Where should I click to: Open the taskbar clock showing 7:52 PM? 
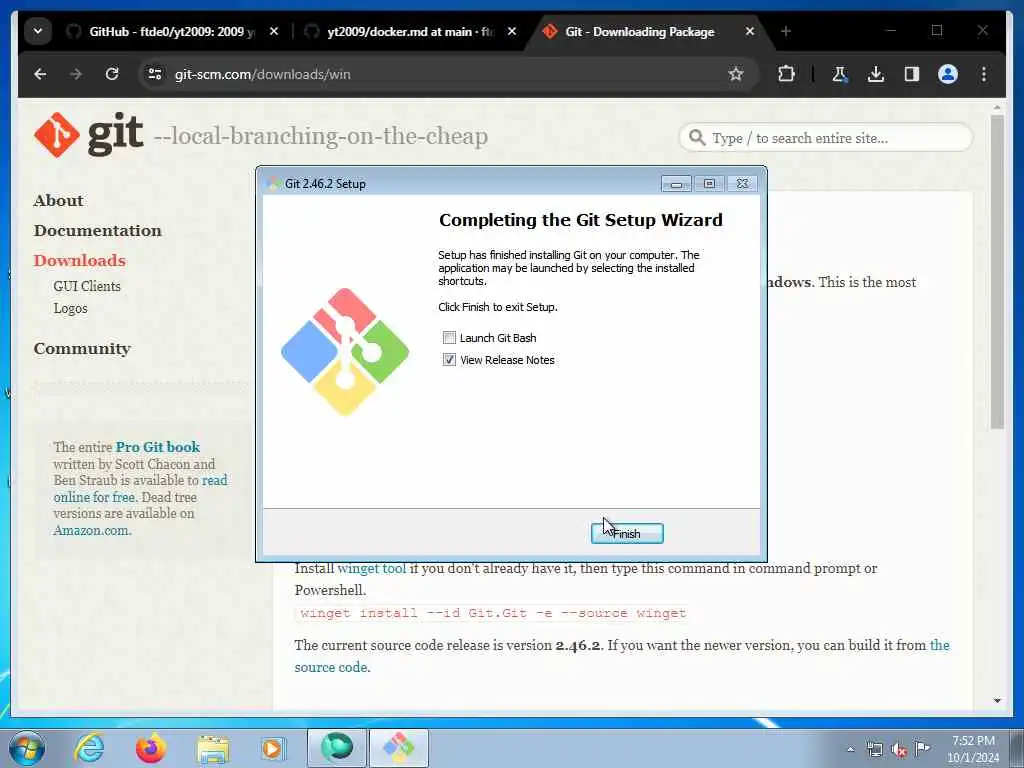pyautogui.click(x=973, y=749)
